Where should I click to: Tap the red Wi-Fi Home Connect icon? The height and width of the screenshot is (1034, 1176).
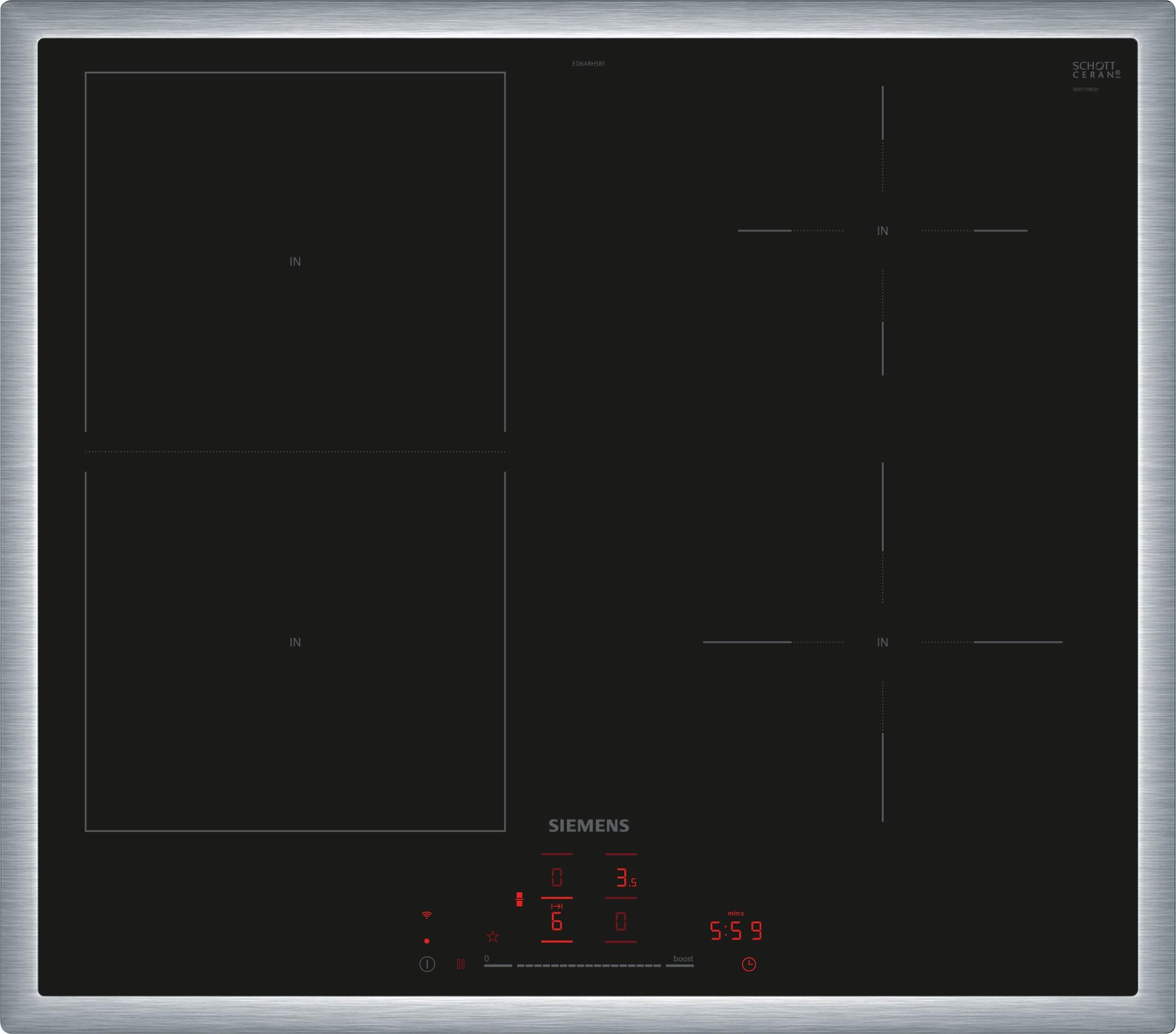[x=426, y=915]
